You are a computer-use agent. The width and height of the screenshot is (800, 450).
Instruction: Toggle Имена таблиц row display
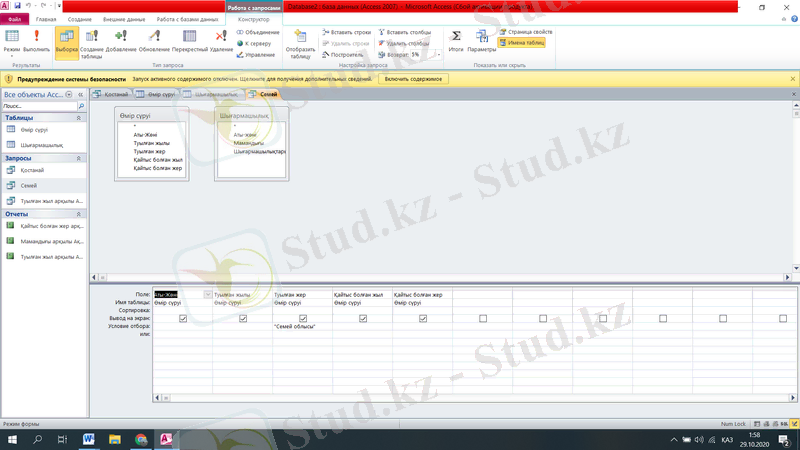[522, 43]
